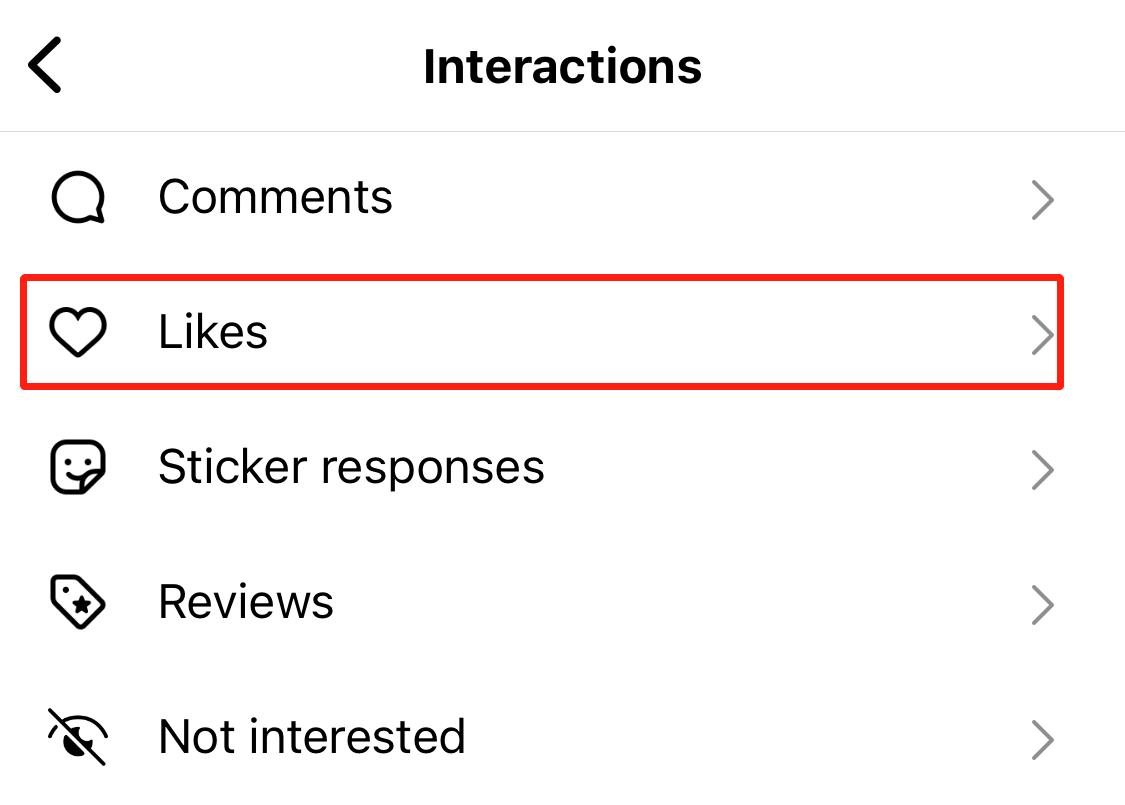
Task: Tap blank space in the Reviews row
Action: pos(680,603)
